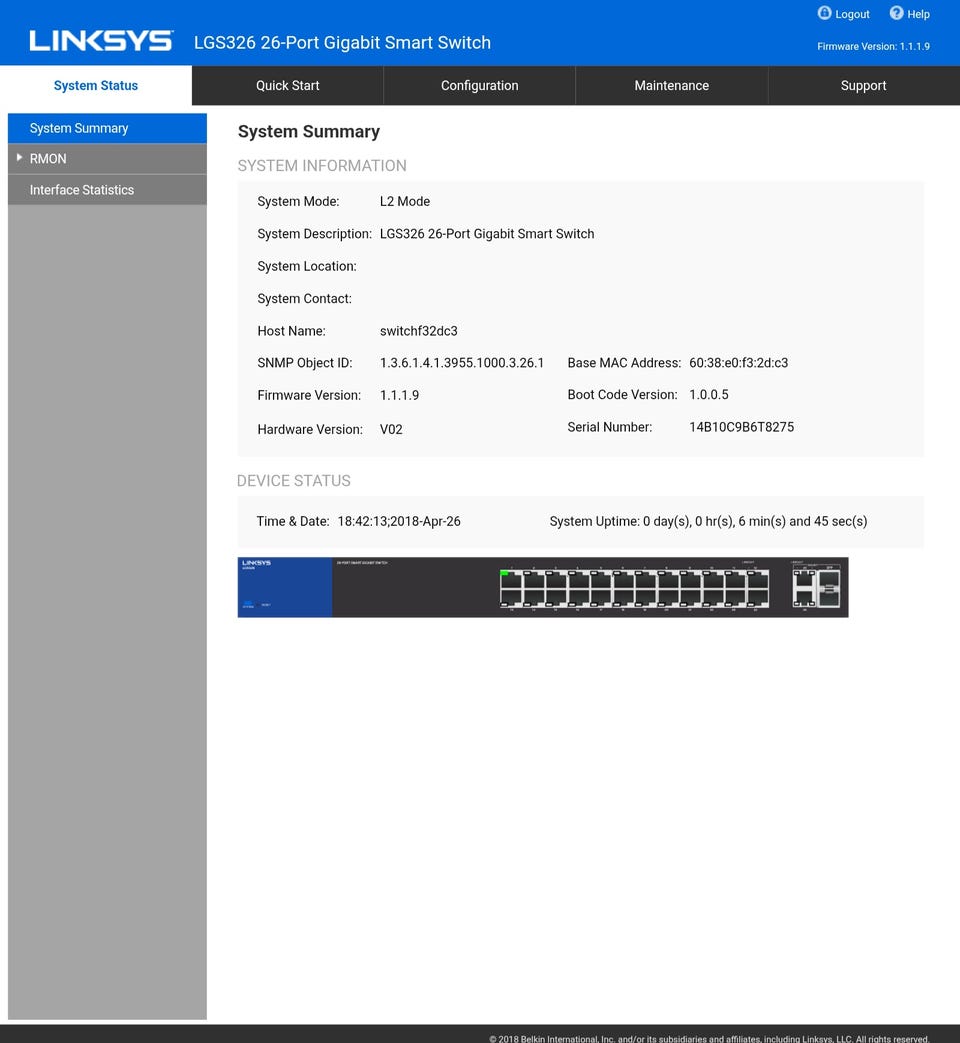
Task: Click the L2 Mode system mode value
Action: [404, 201]
